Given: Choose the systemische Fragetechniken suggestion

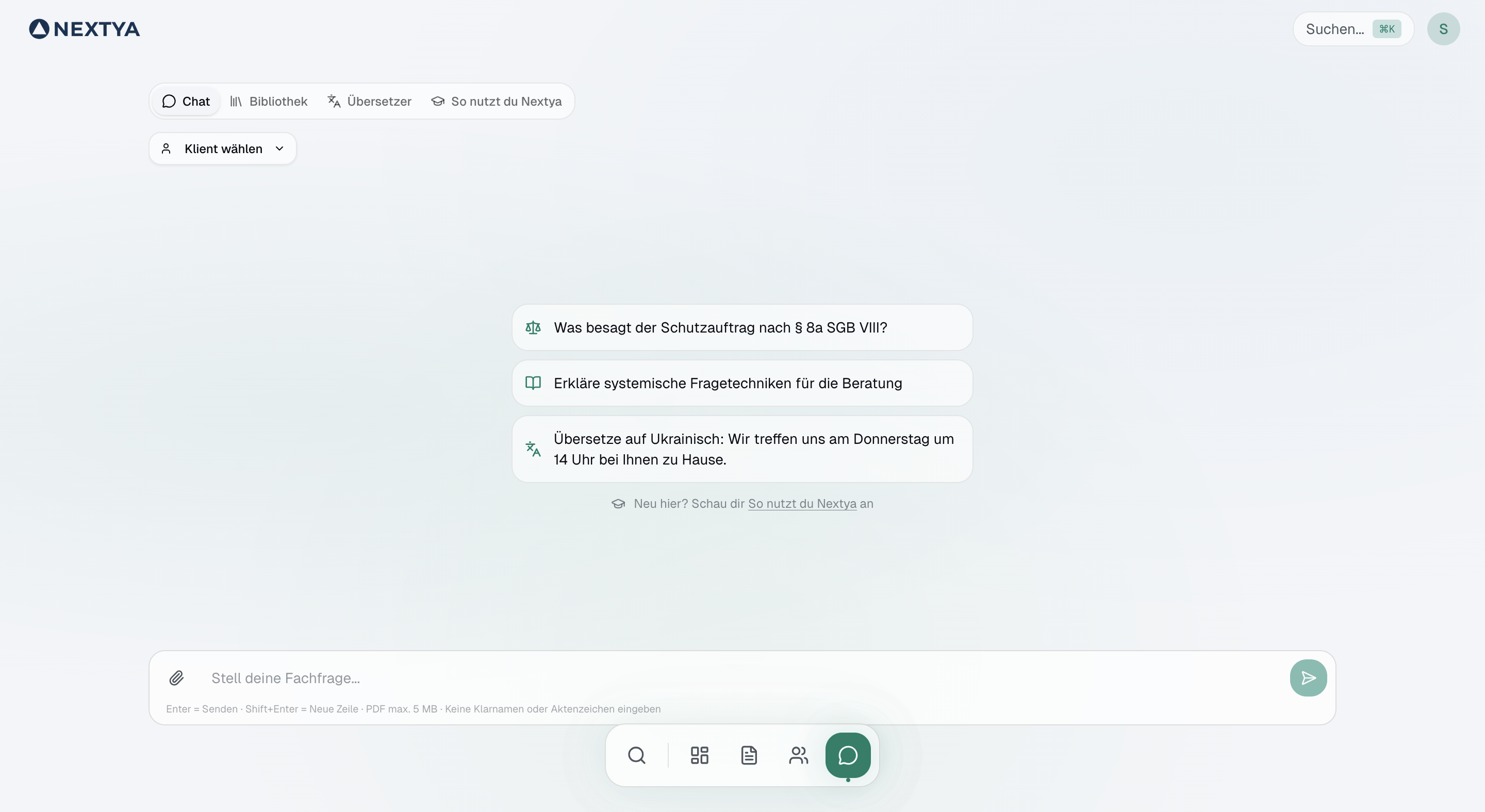Looking at the screenshot, I should coord(742,383).
